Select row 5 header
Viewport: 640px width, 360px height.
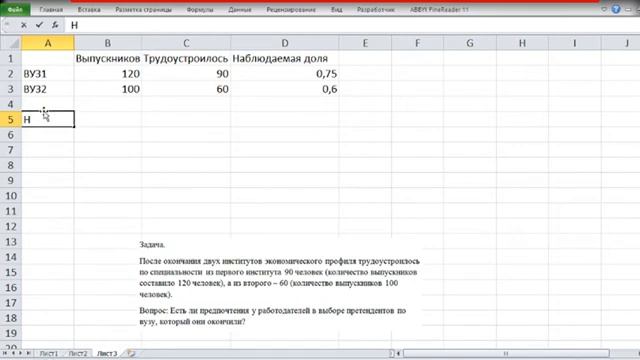coord(11,120)
